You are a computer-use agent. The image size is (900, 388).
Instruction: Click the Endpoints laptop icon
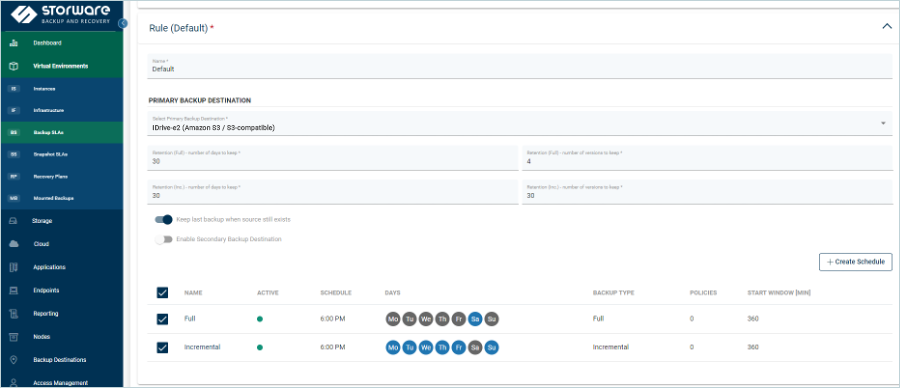point(14,290)
